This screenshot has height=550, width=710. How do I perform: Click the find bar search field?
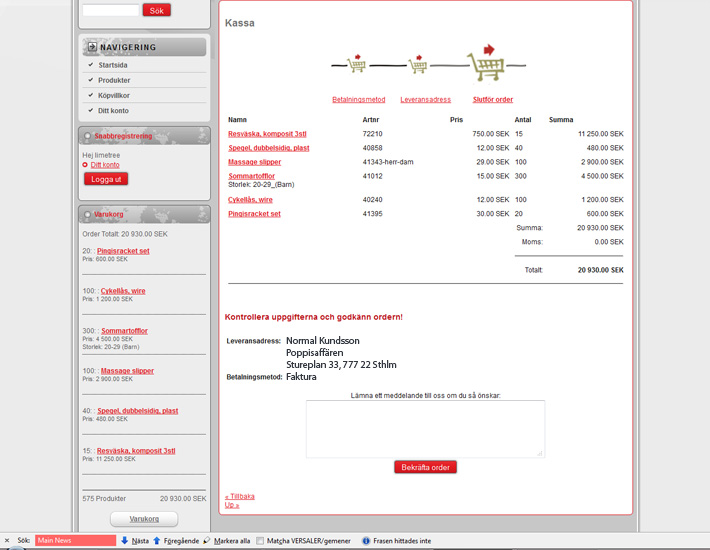click(76, 540)
